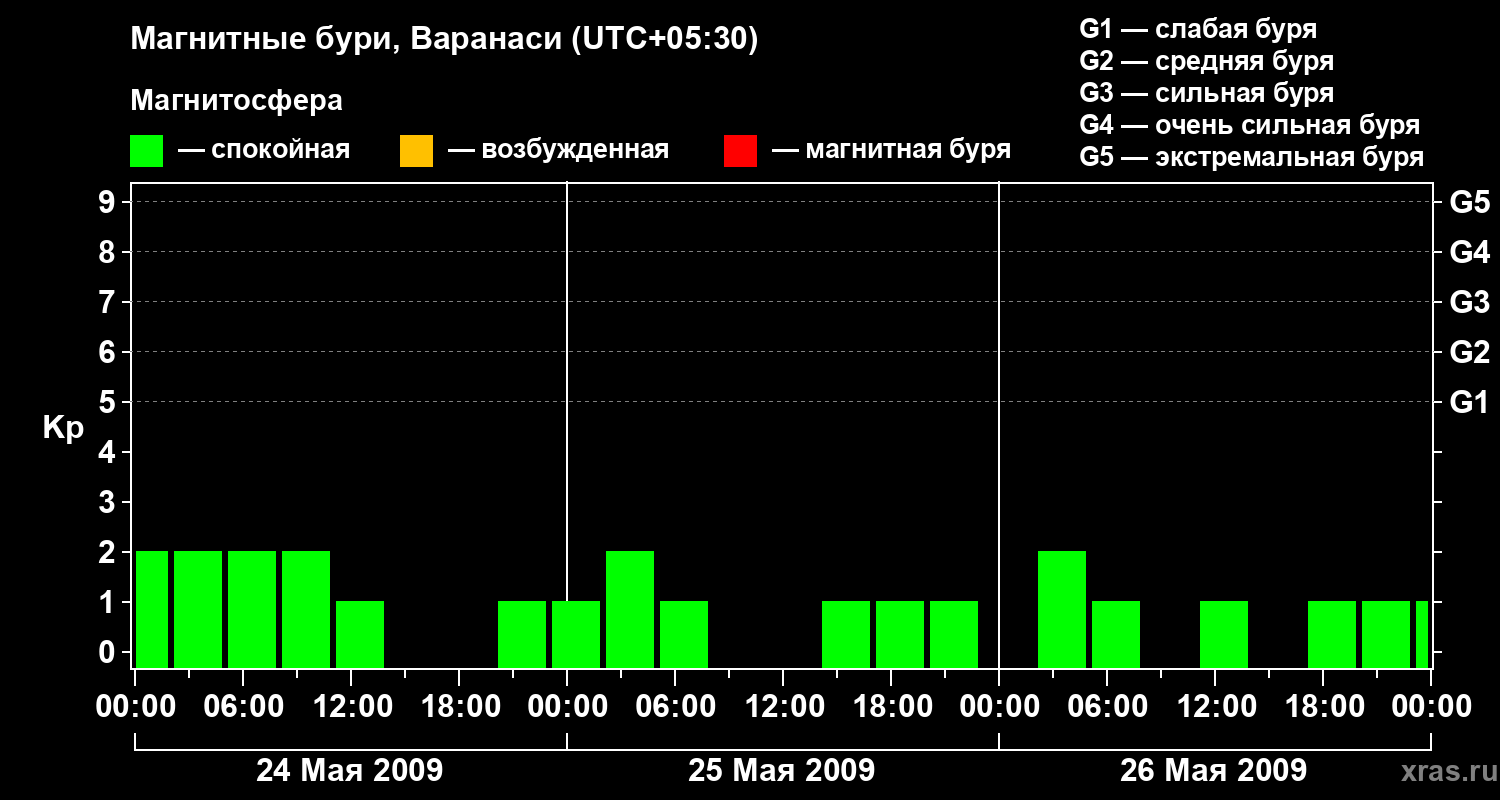This screenshot has height=800, width=1500.
Task: Click the red 'магнитная буря' legend swatch
Action: click(740, 150)
